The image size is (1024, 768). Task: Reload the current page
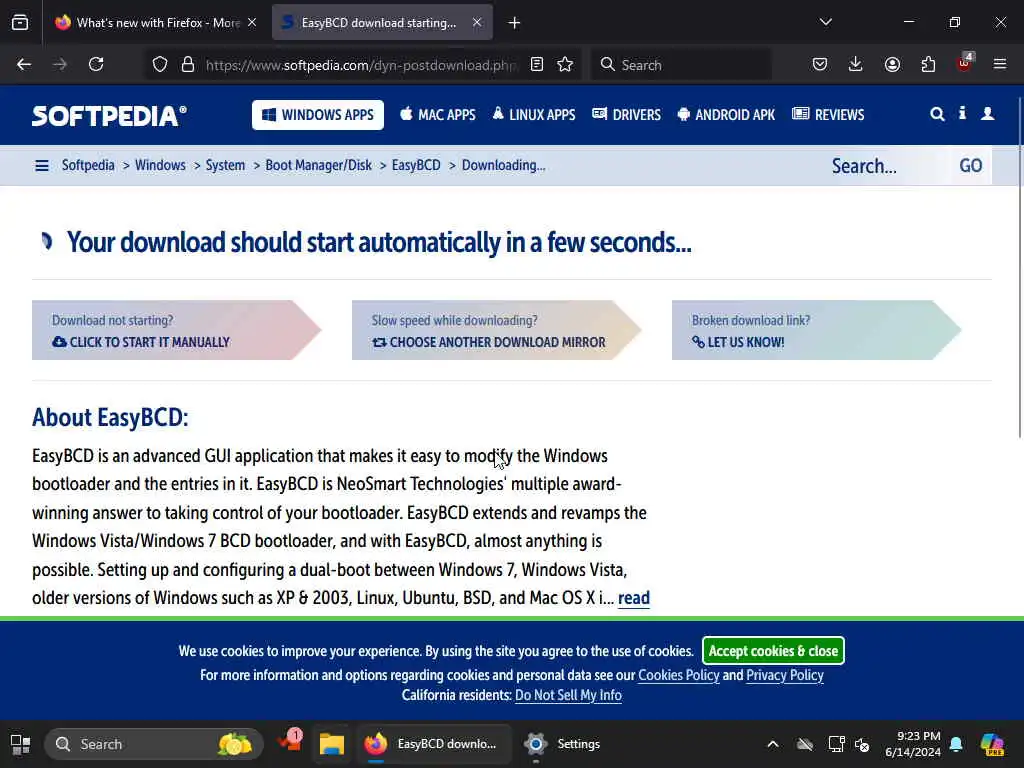[96, 65]
